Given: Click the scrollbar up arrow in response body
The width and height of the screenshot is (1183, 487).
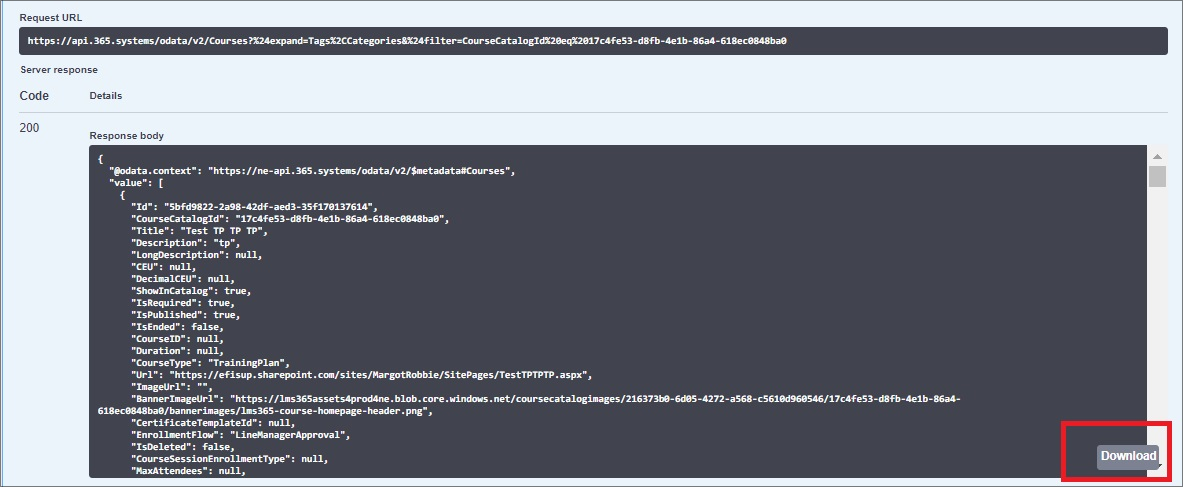Looking at the screenshot, I should pos(1157,156).
